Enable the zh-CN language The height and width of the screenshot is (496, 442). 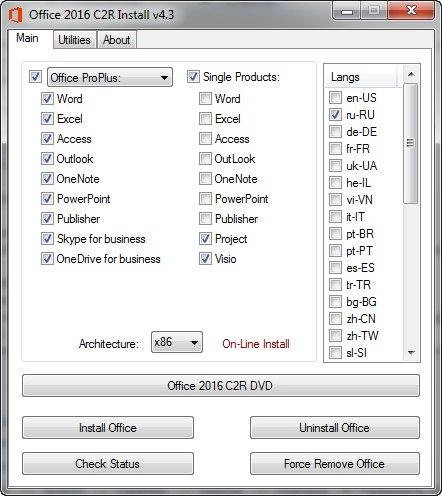[335, 318]
